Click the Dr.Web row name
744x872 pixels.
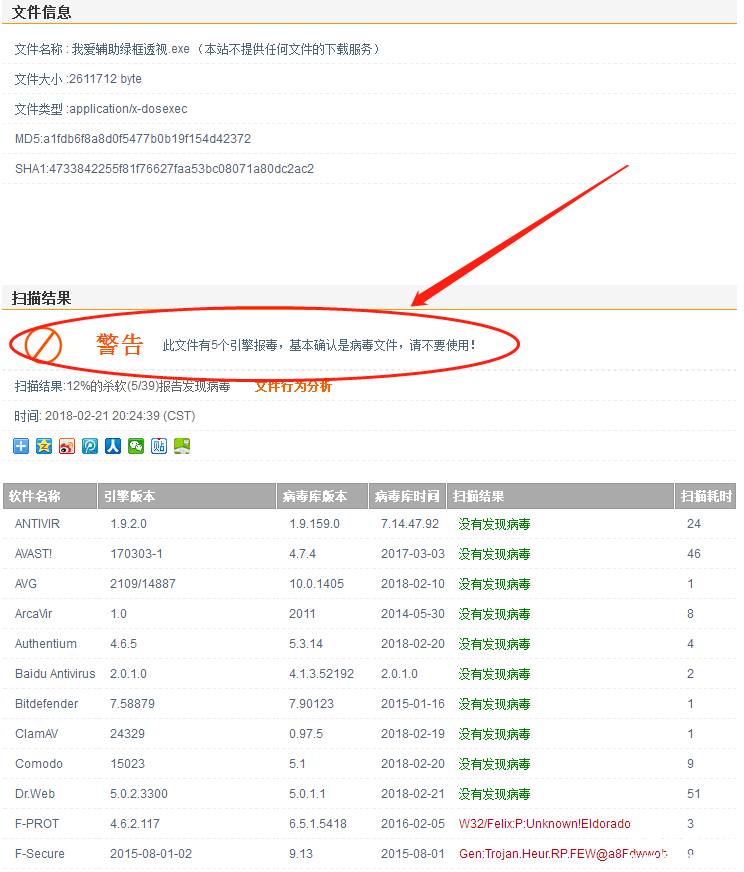pyautogui.click(x=35, y=794)
